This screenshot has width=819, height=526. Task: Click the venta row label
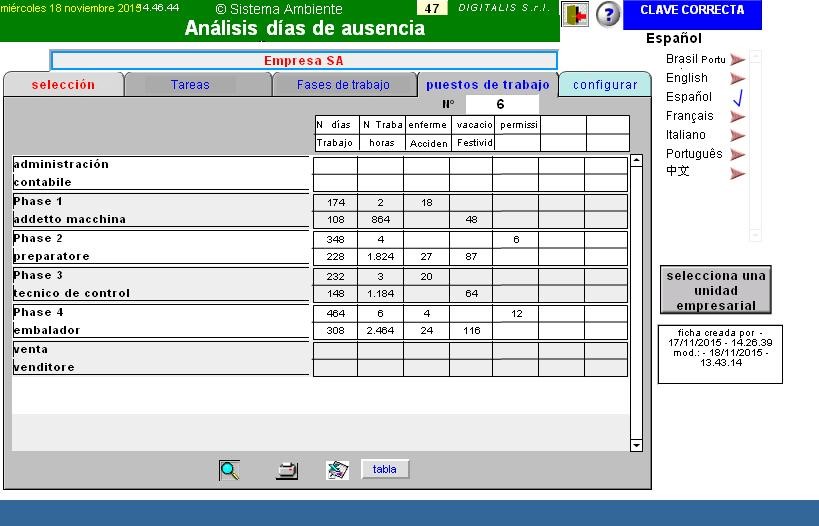click(30, 349)
